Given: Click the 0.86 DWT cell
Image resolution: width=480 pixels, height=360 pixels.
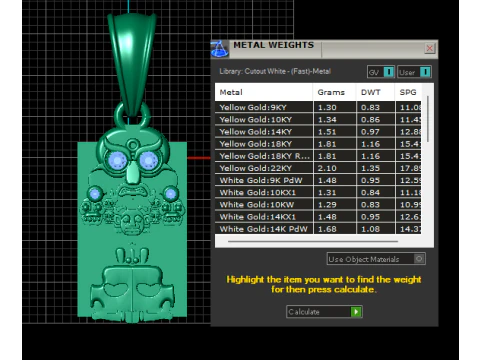Looking at the screenshot, I should click(x=375, y=119).
